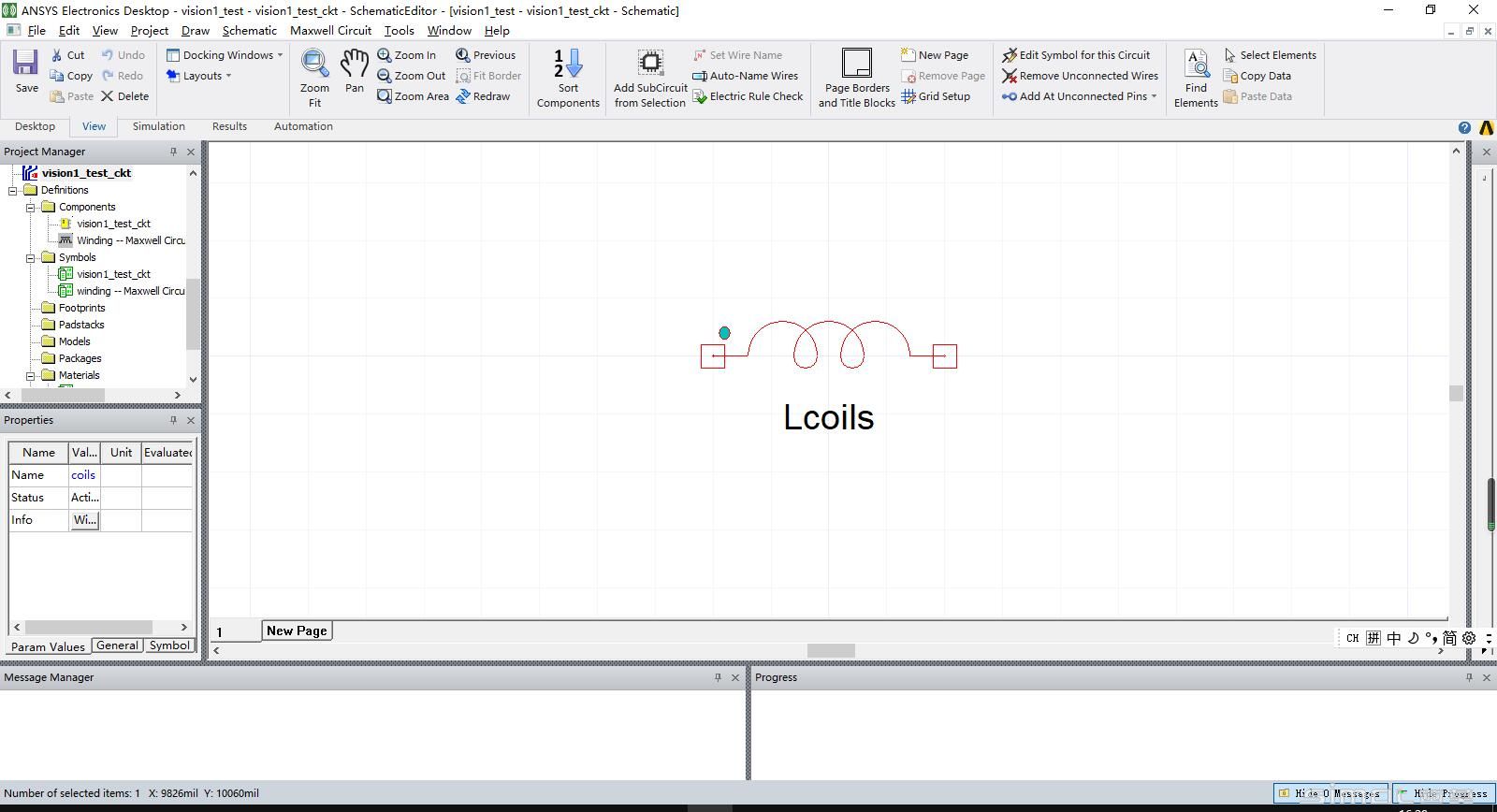Close the Progress panel
This screenshot has height=812, width=1497.
[1486, 677]
